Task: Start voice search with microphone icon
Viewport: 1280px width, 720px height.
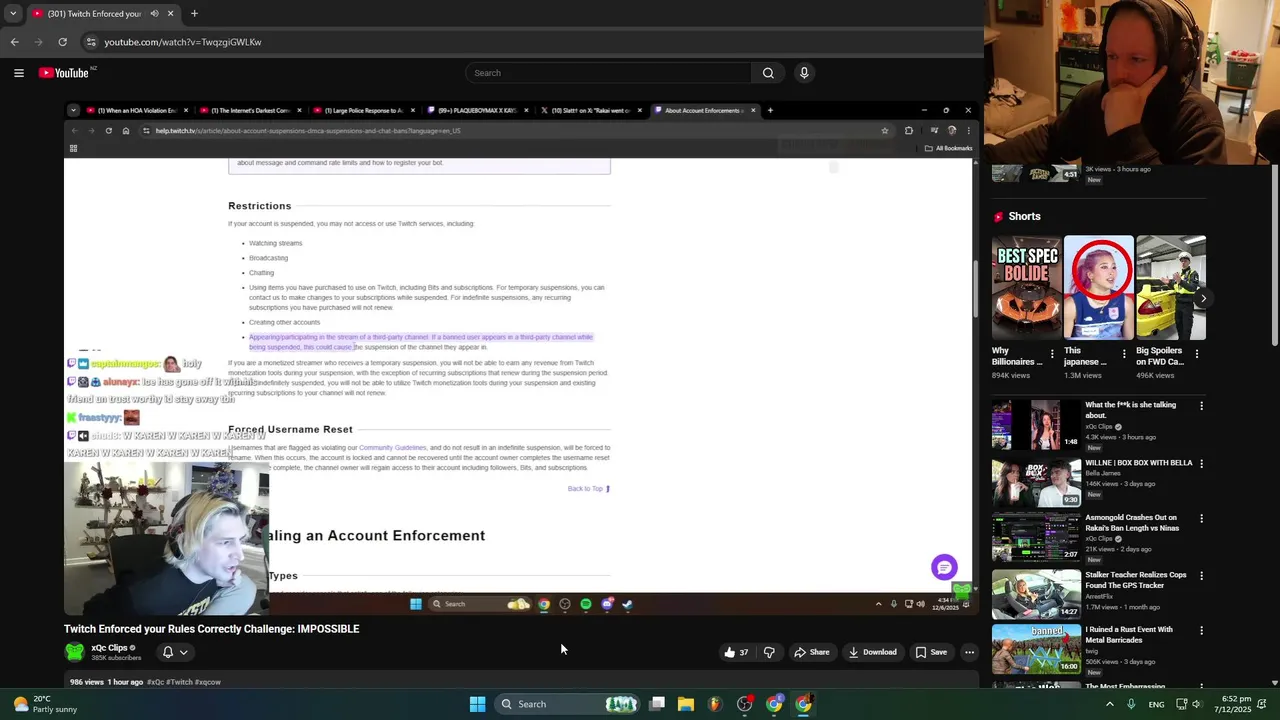Action: coord(804,73)
